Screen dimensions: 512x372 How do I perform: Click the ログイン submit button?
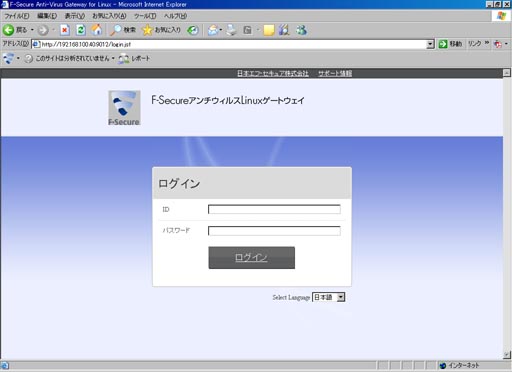(252, 257)
